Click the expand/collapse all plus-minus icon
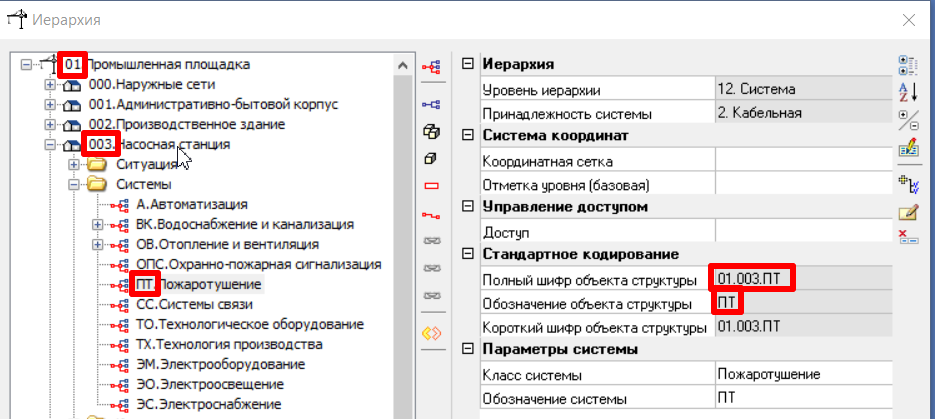This screenshot has width=935, height=419. [908, 120]
